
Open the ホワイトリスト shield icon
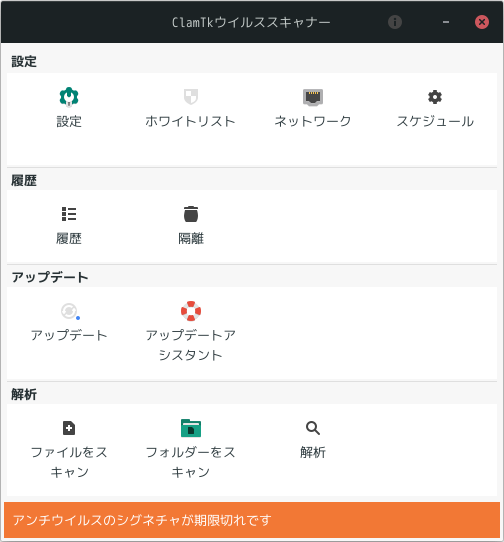pyautogui.click(x=191, y=96)
